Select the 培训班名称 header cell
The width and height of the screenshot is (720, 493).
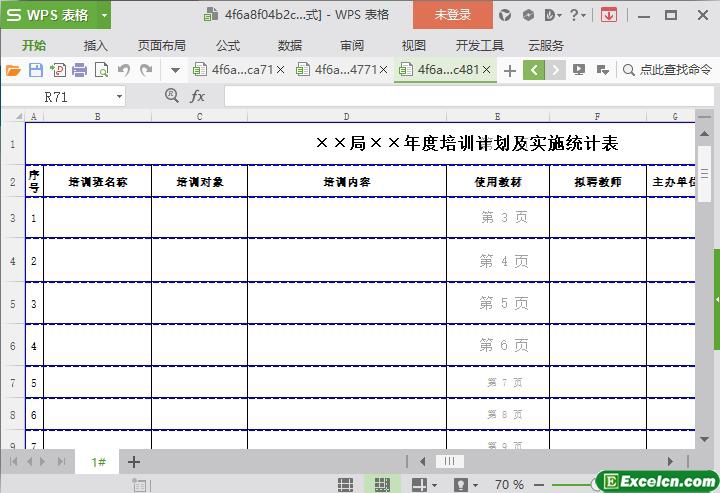click(97, 182)
